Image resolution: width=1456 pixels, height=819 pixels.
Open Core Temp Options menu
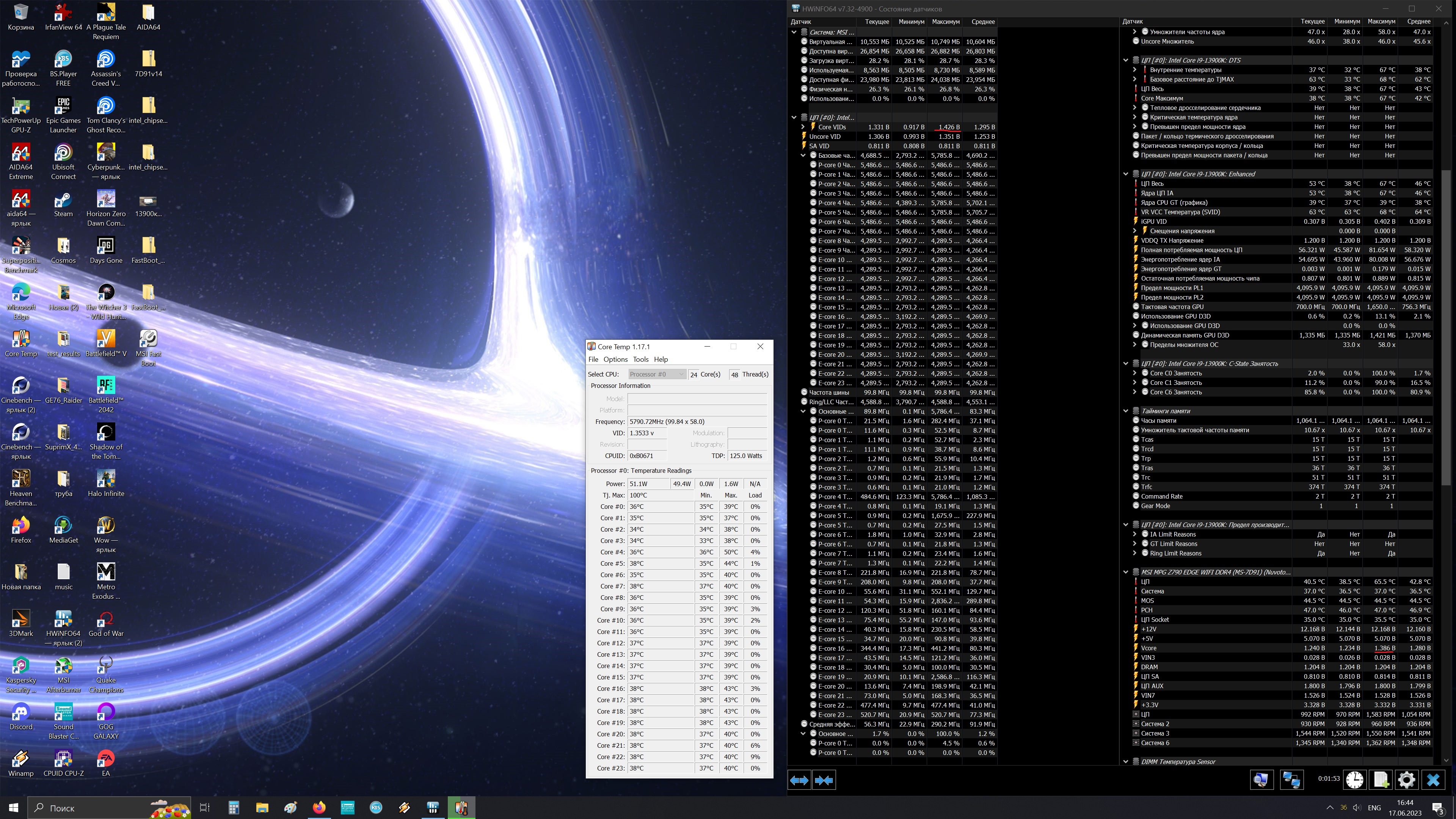615,359
